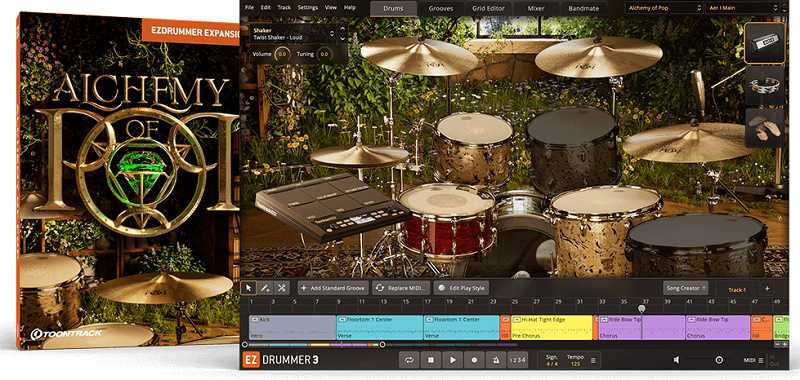This screenshot has height=380, width=800.
Task: Select the yellow Pre Chorus groove block
Action: tap(551, 327)
